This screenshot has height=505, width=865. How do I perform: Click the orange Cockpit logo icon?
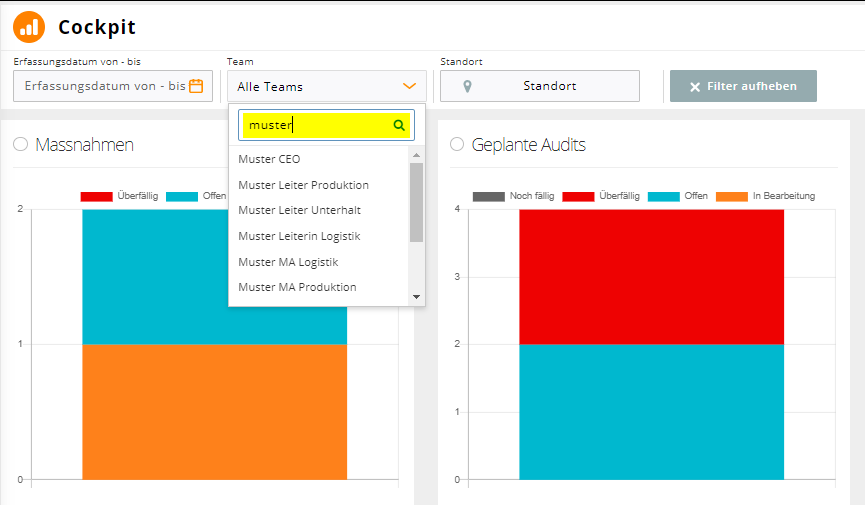coord(29,26)
